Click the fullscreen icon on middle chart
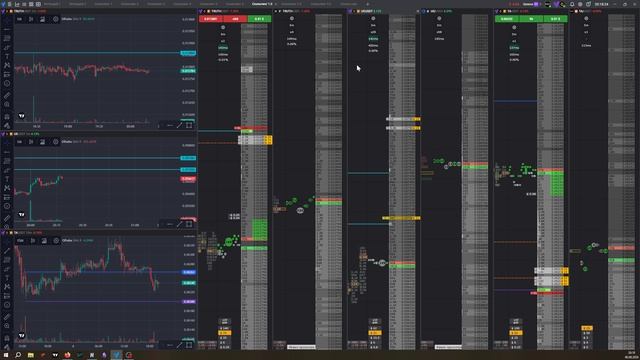Viewport: 640px width, 360px height. [x=189, y=224]
